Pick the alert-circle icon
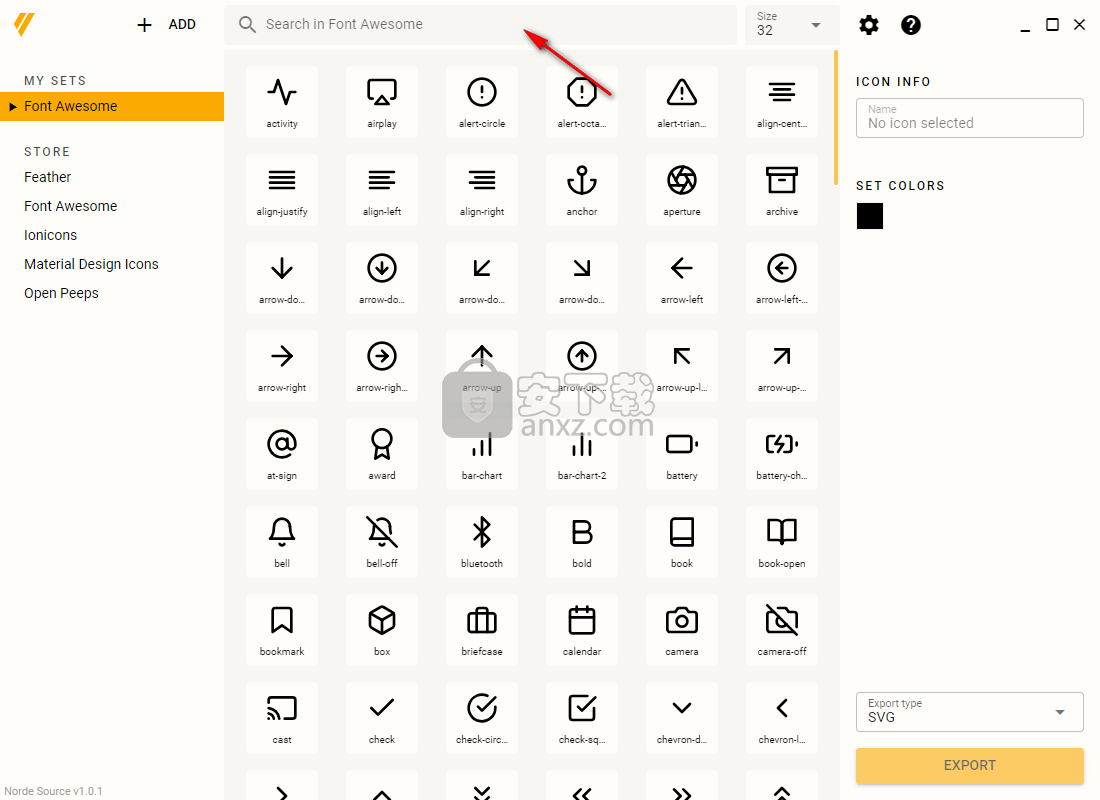Viewport: 1100px width, 800px height. tap(482, 102)
